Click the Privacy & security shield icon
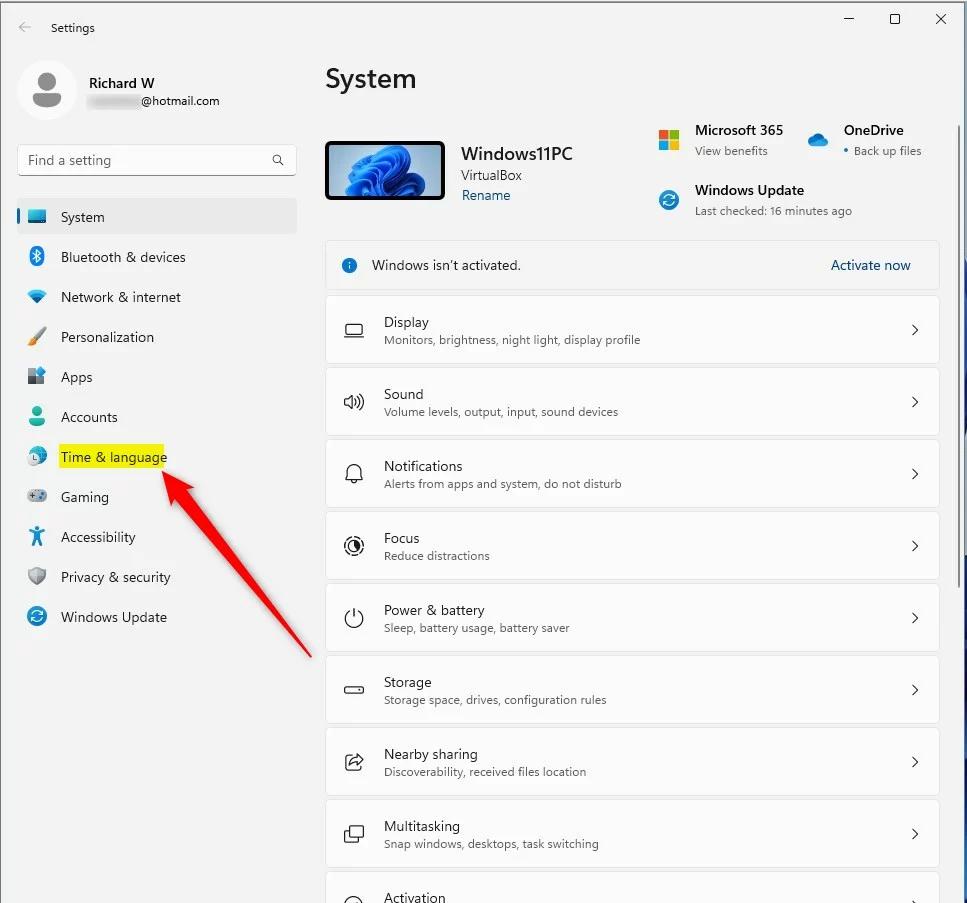Image resolution: width=967 pixels, height=903 pixels. [37, 577]
